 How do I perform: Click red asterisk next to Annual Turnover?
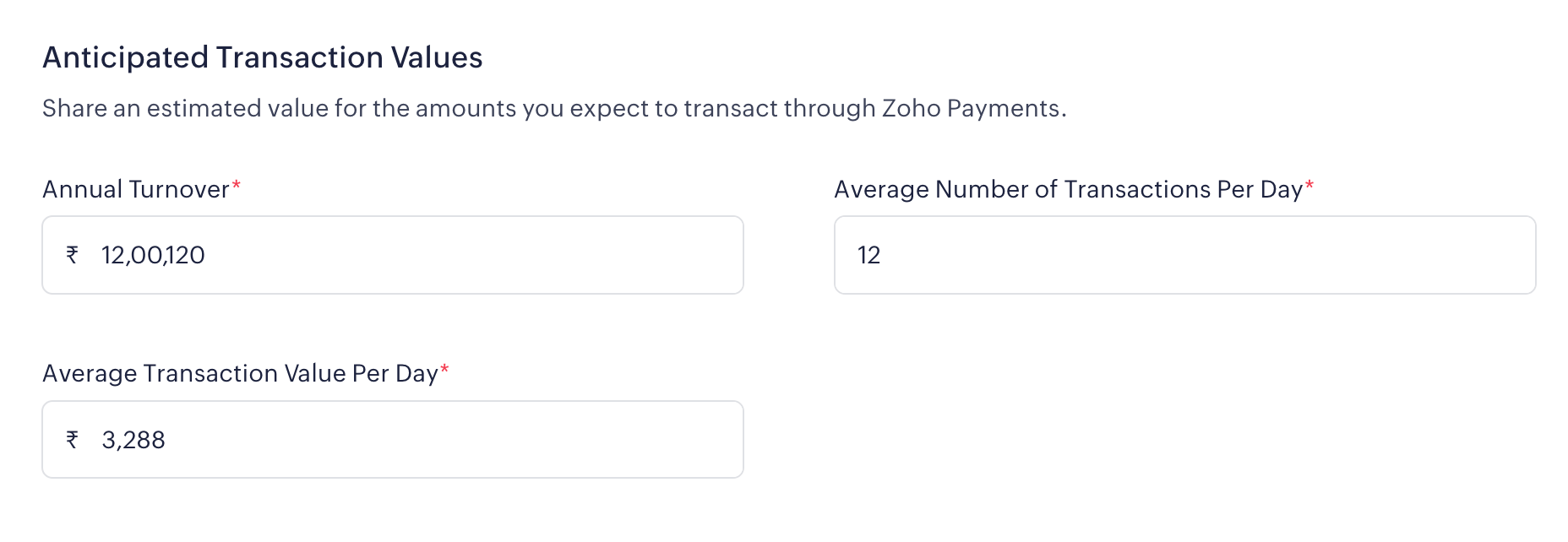click(x=237, y=186)
